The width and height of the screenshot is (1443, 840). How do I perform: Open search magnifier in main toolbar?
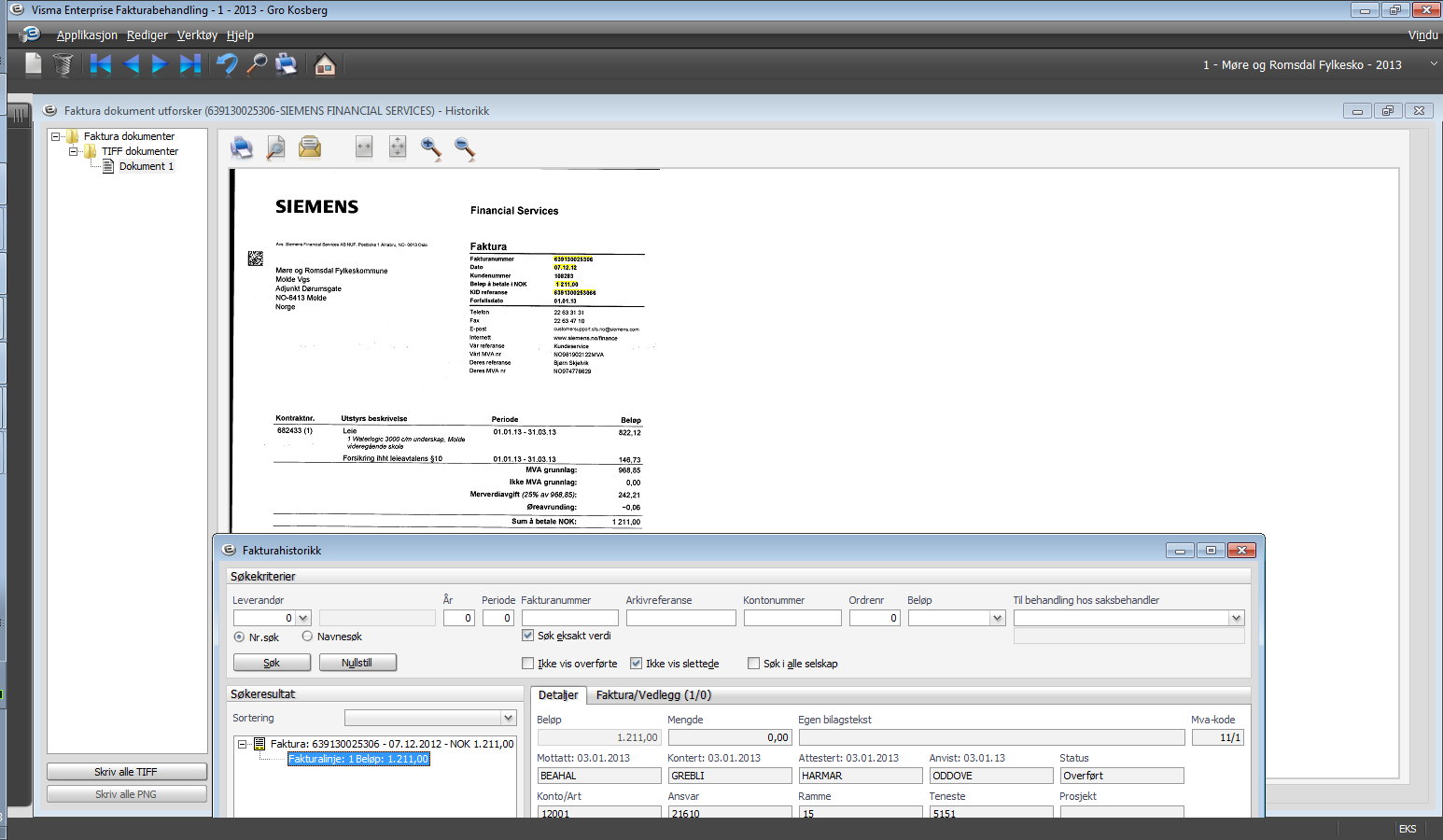click(257, 63)
